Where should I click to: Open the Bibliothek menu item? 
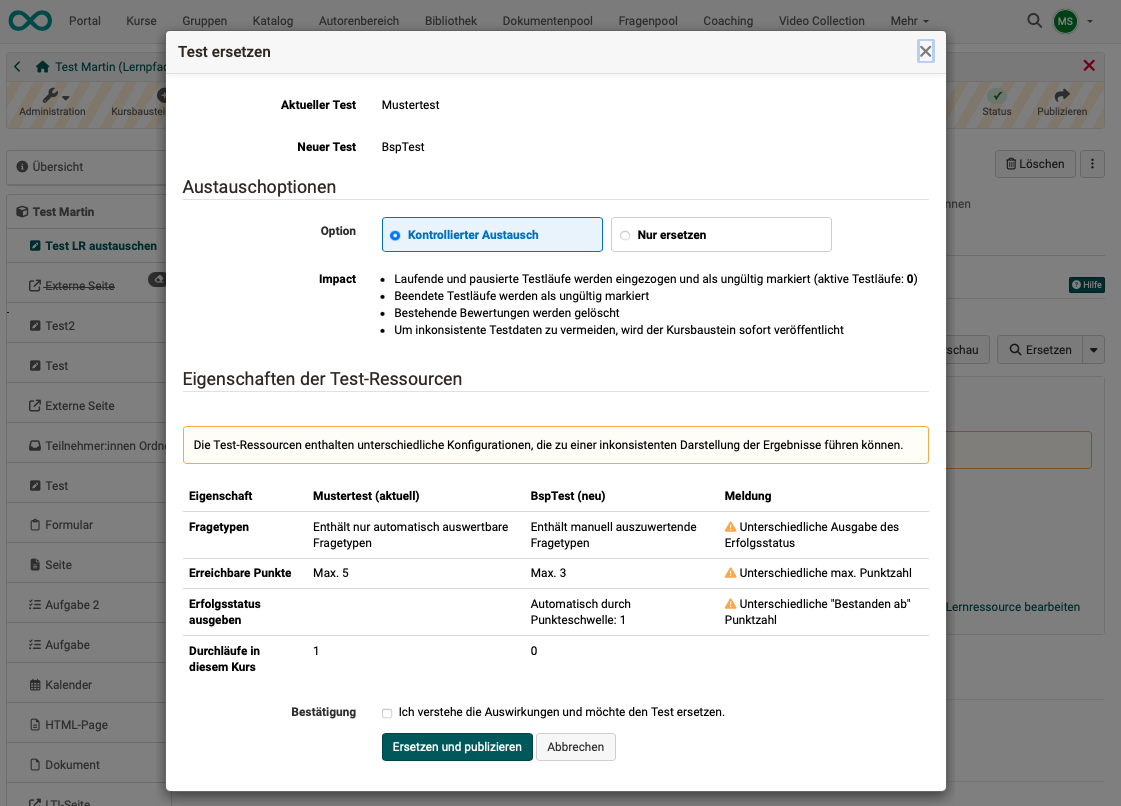[450, 19]
